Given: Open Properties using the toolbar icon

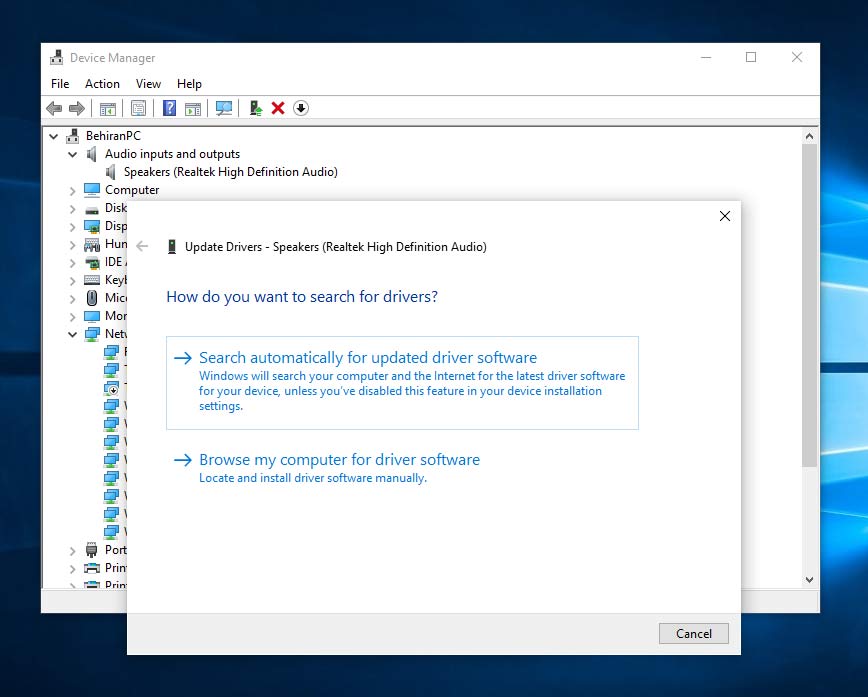Looking at the screenshot, I should (139, 108).
